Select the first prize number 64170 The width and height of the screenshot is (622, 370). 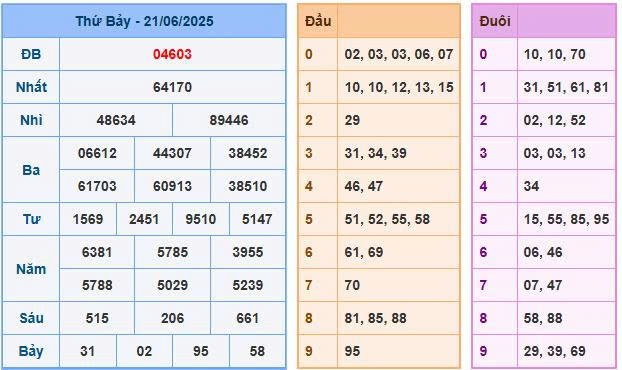(x=172, y=87)
